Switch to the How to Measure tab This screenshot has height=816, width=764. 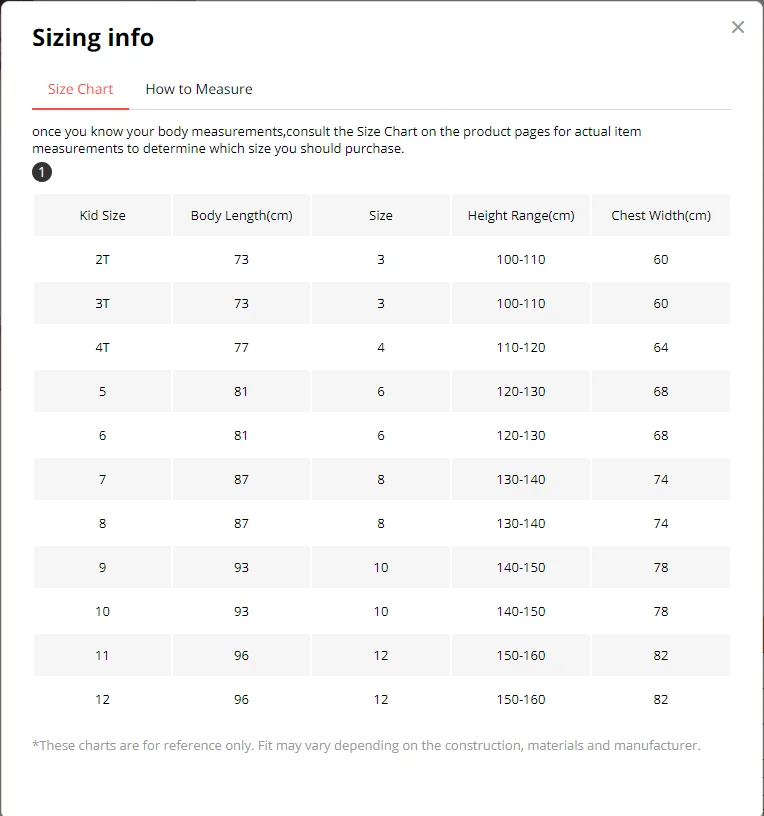coord(199,89)
